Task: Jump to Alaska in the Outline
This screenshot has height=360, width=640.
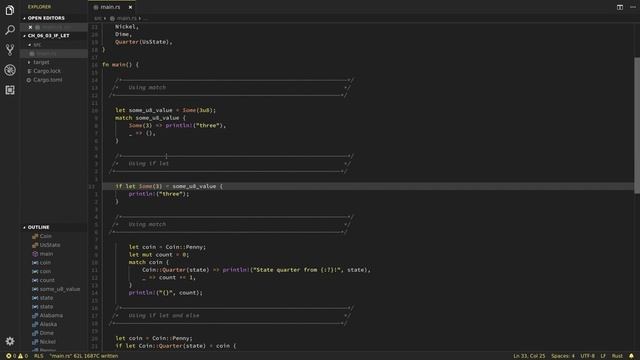Action: click(x=48, y=324)
